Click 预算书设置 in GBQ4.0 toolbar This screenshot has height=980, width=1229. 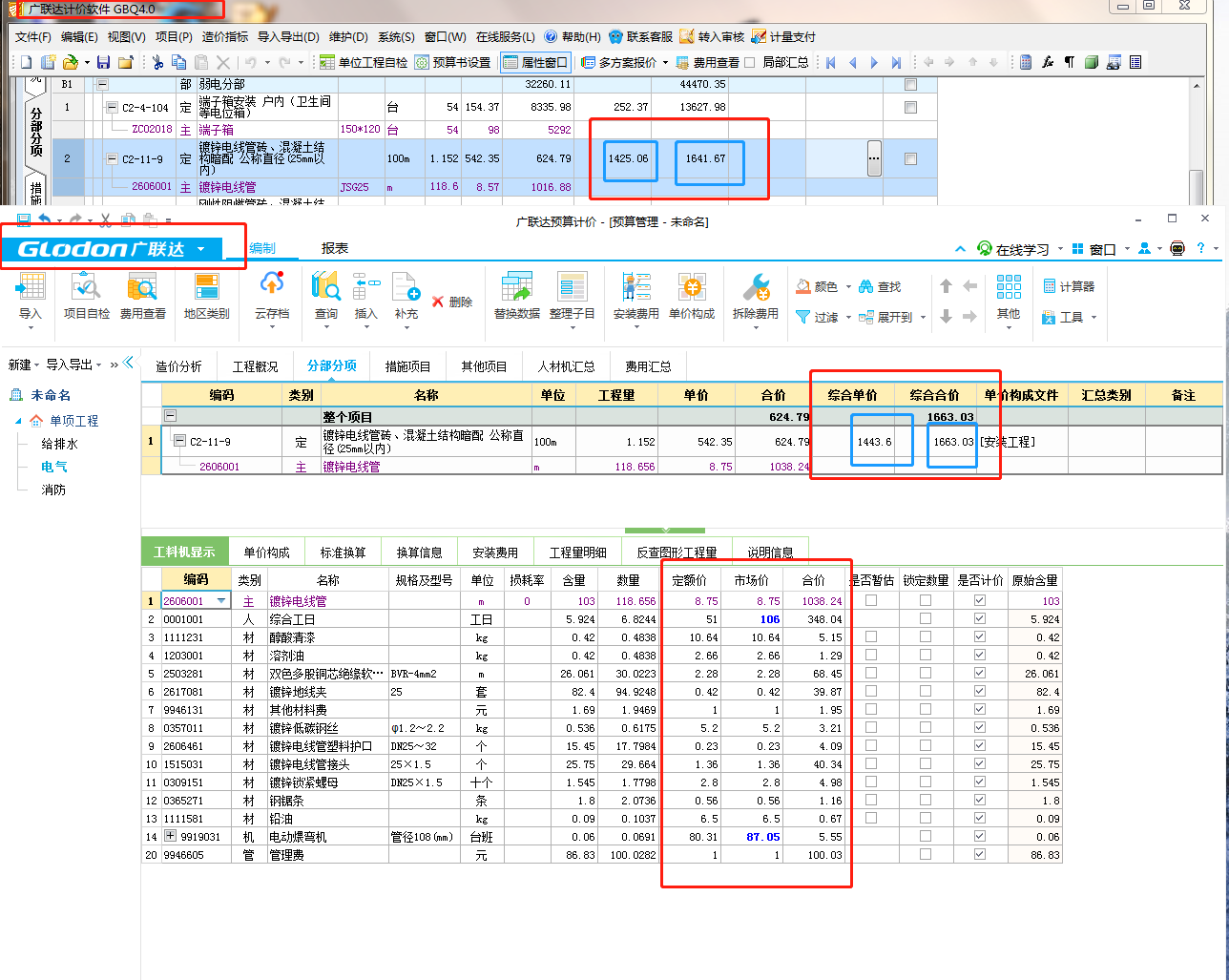453,62
